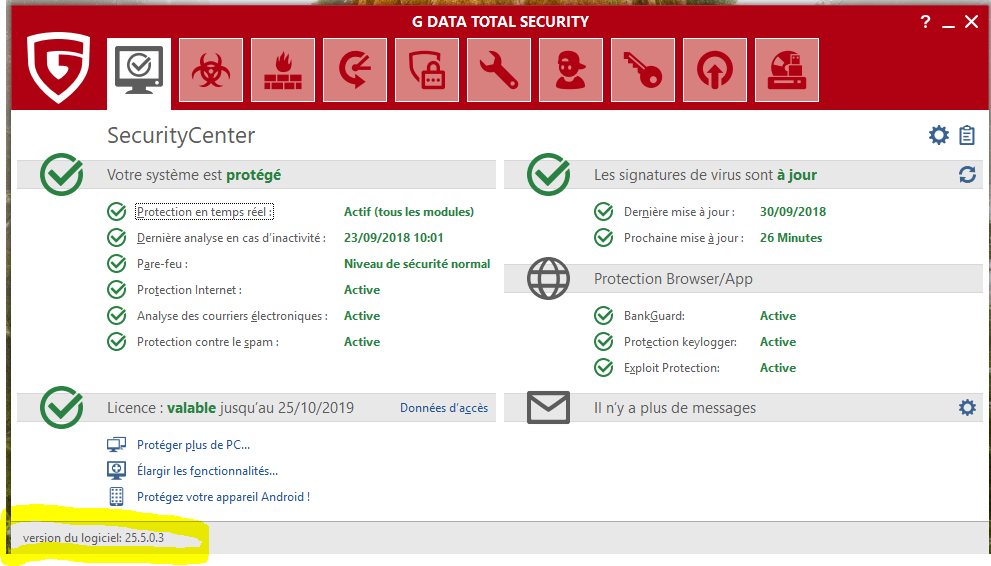The height and width of the screenshot is (566, 991).
Task: Open "Élargir les fonctionnalités..." link
Action: pyautogui.click(x=207, y=471)
